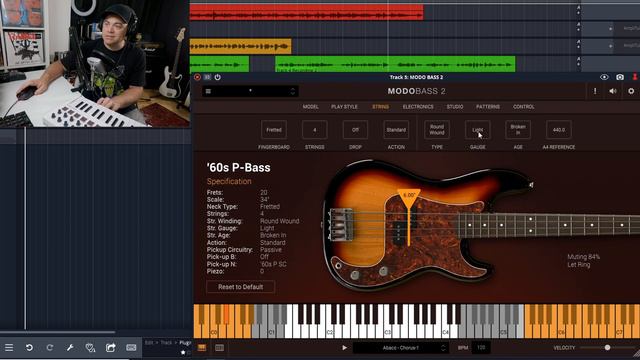Select the grid view icon next to keyboard icon
Screen dimensions: 640x360
220,348
